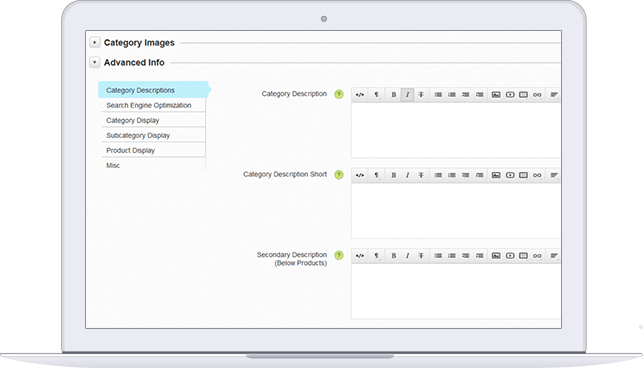Open table menu in Category Description editor
The image size is (643, 368).
(523, 95)
